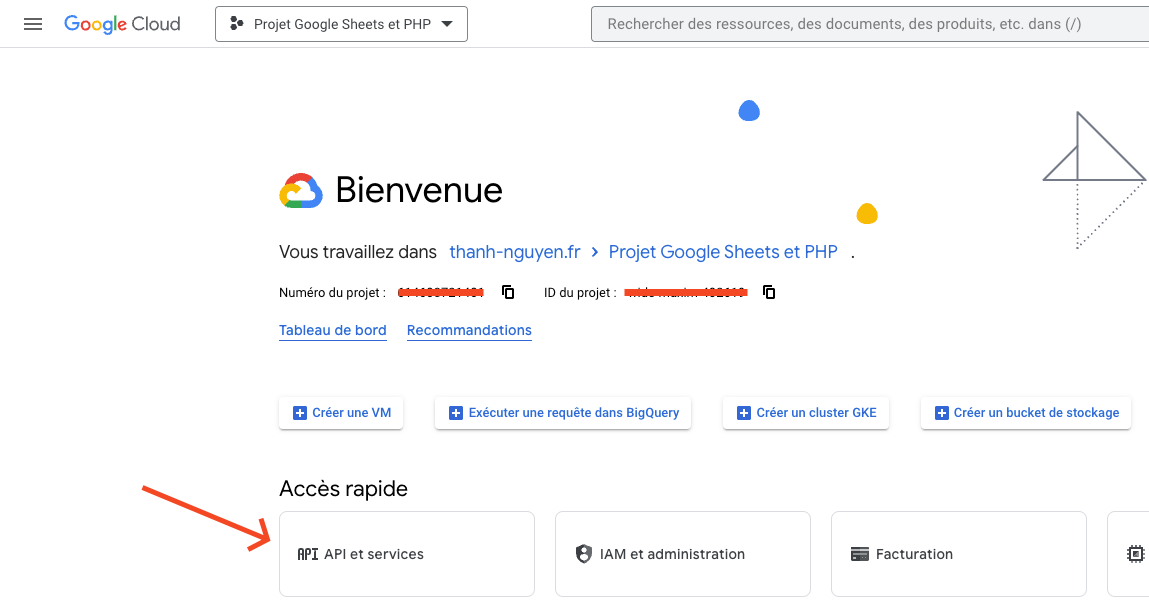The height and width of the screenshot is (612, 1149).
Task: Click the IAM shield icon
Action: (584, 554)
